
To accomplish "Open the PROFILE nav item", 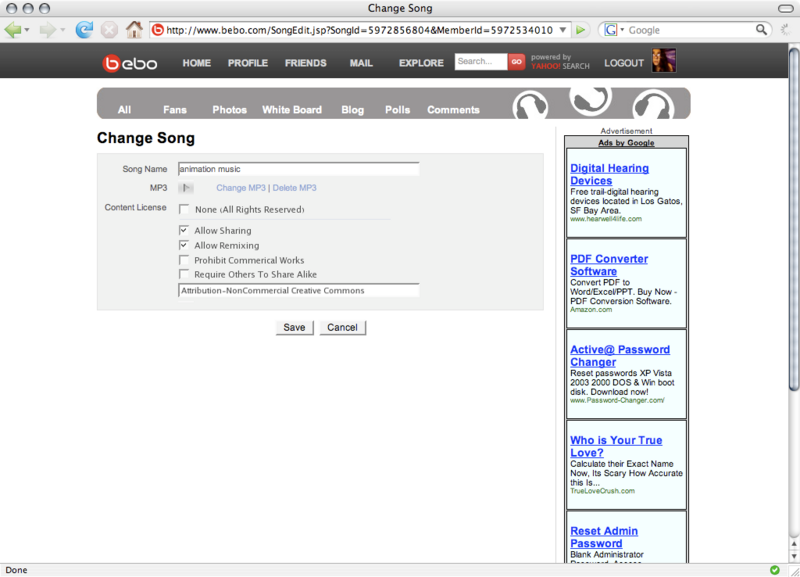I will 247,63.
